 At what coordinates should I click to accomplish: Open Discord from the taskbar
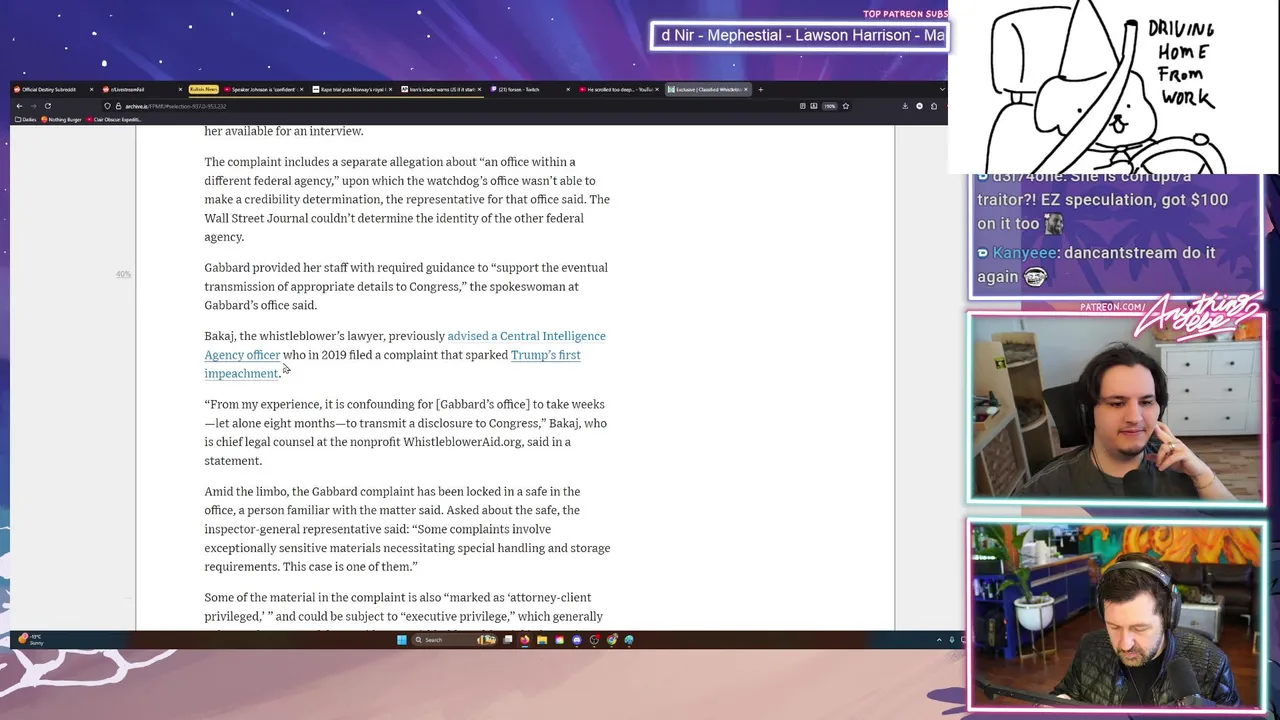[576, 640]
